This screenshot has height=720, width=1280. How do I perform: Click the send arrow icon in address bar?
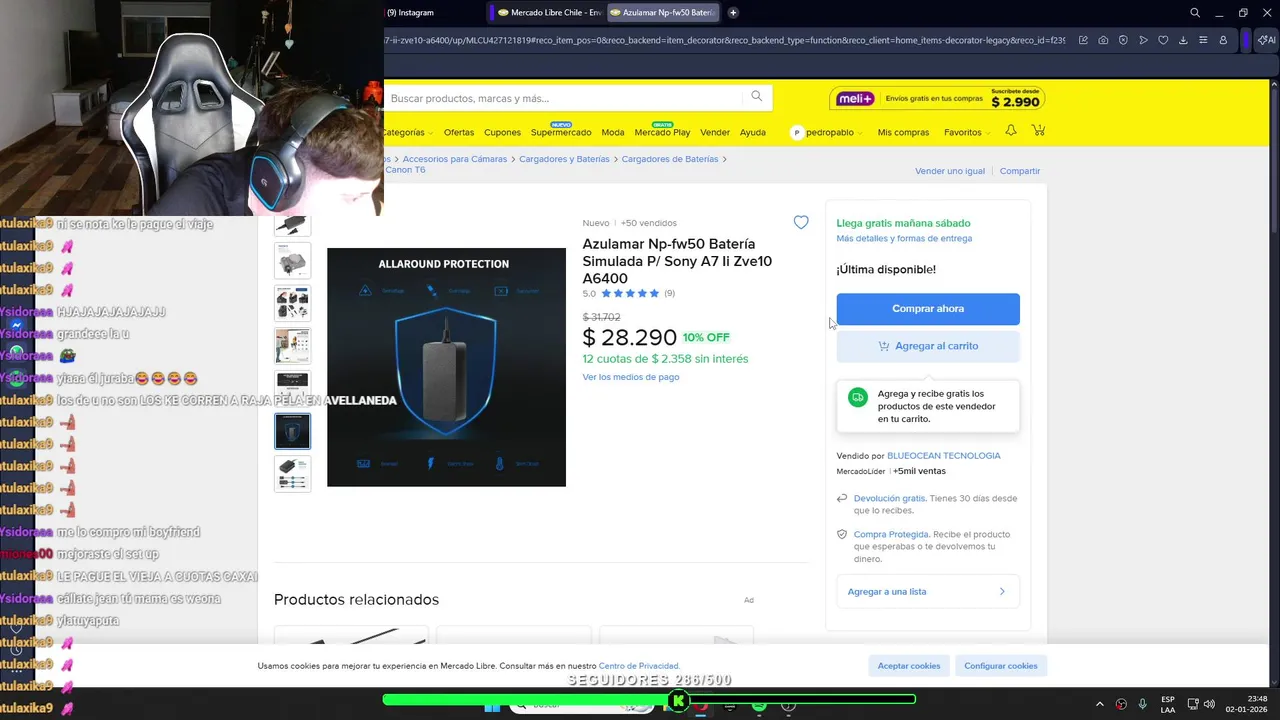[1143, 40]
